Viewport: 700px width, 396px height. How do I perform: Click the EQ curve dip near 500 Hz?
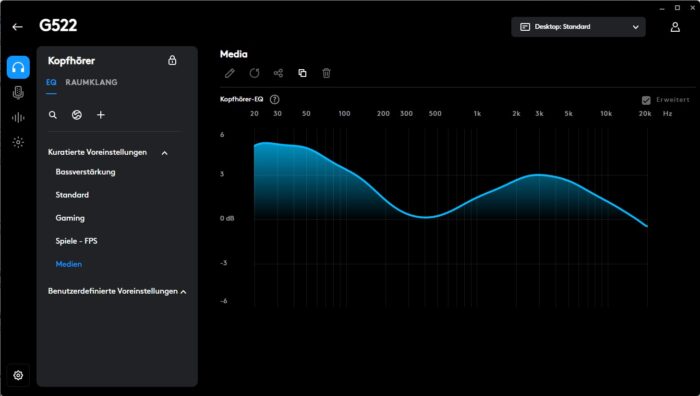tap(426, 217)
